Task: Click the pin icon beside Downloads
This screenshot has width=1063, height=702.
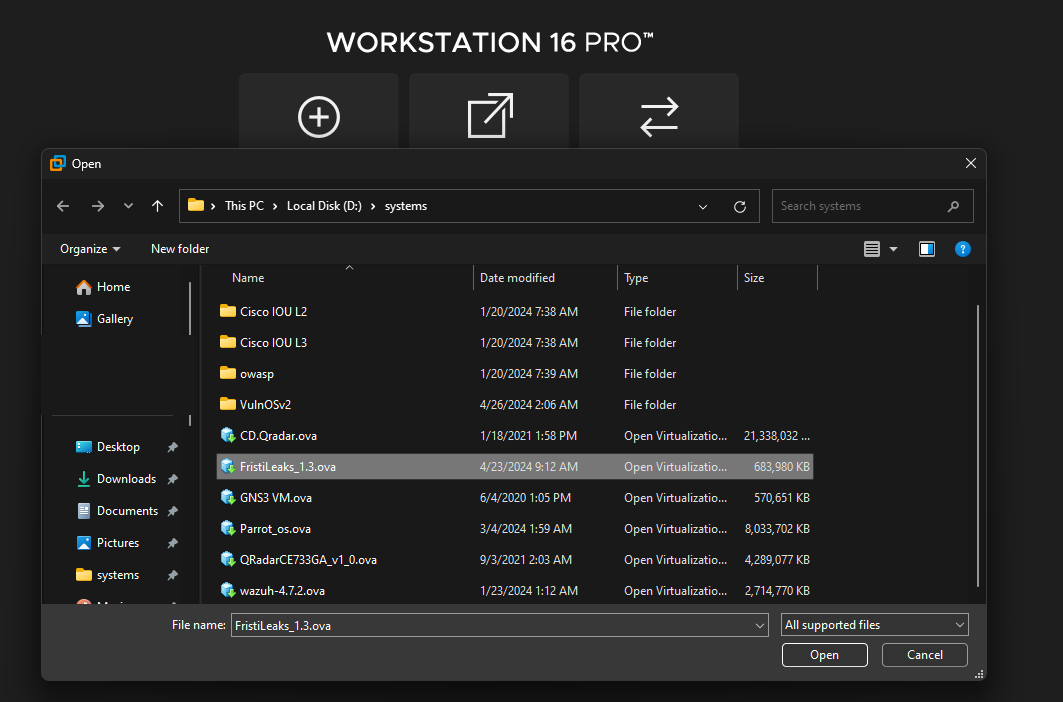Action: [x=173, y=479]
